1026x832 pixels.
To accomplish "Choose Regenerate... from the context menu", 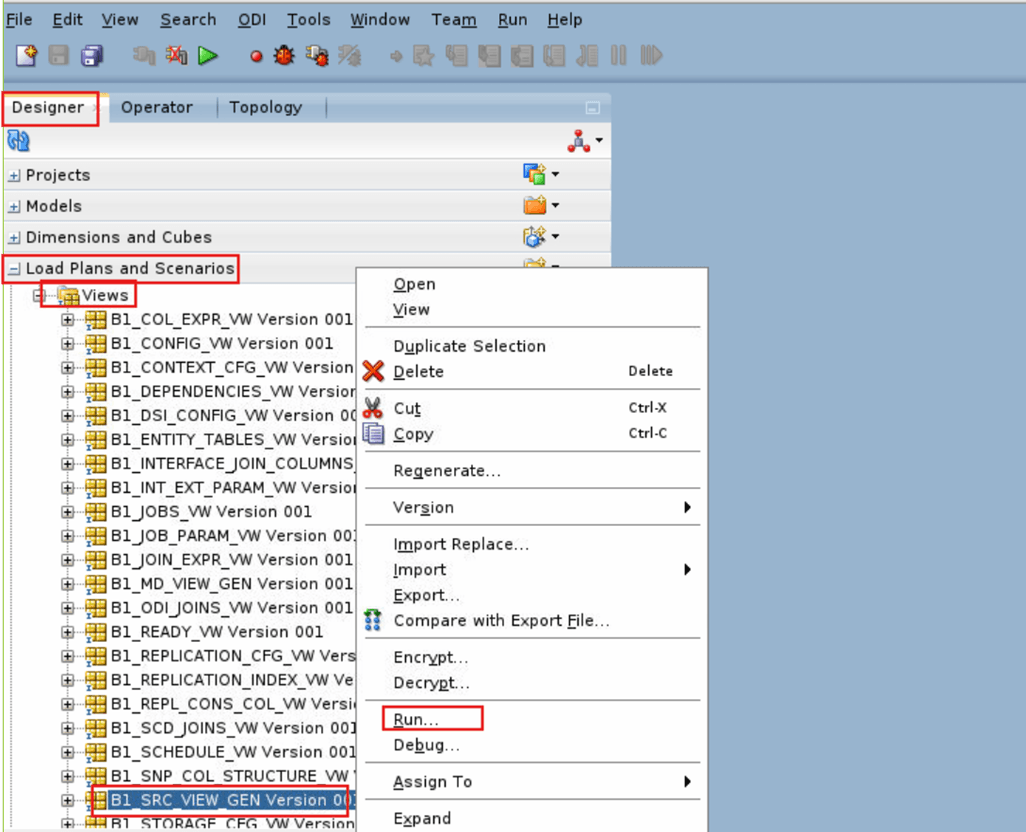I will tap(447, 471).
